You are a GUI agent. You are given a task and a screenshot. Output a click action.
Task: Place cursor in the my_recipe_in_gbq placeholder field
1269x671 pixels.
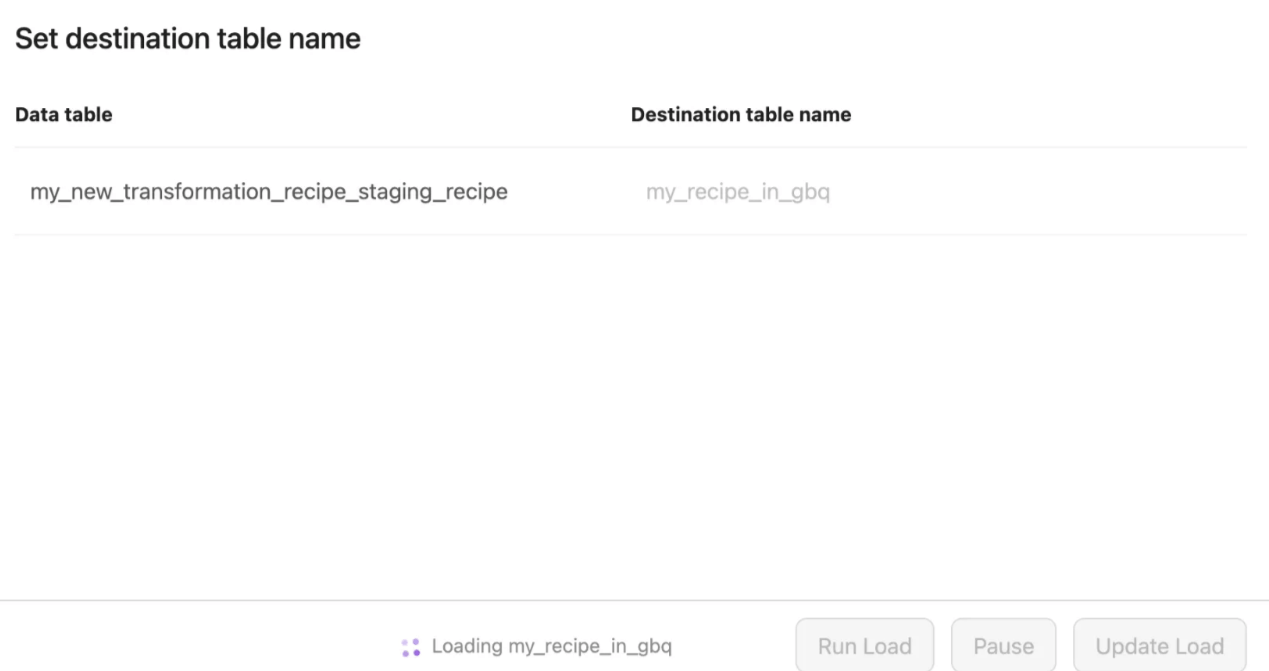coord(738,192)
